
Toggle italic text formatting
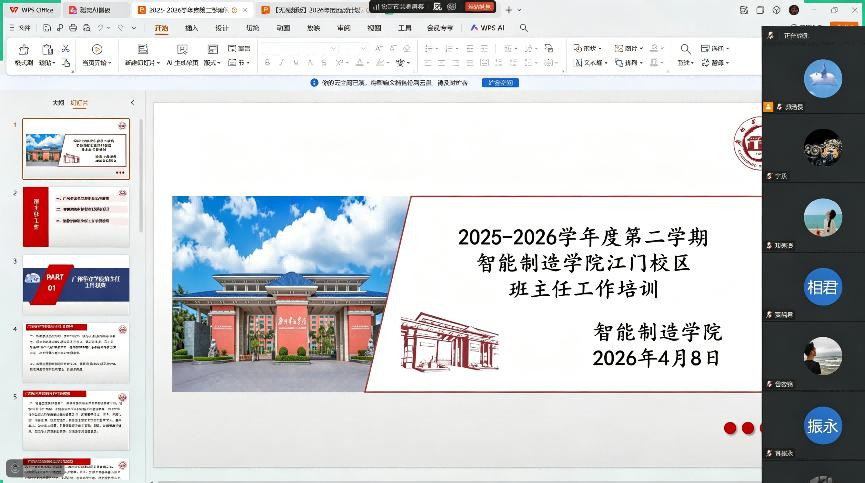pyautogui.click(x=282, y=63)
